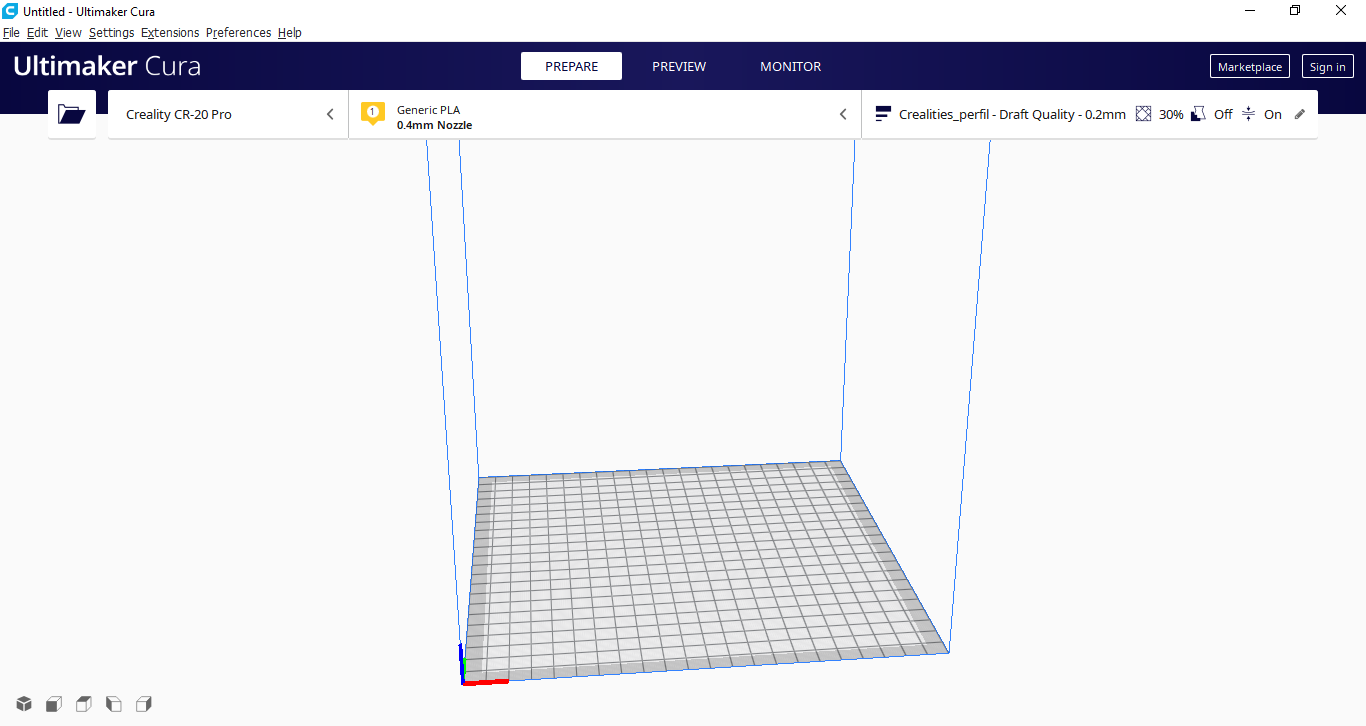
Task: Click the Creality CR-20 Pro printer name
Action: pyautogui.click(x=179, y=114)
